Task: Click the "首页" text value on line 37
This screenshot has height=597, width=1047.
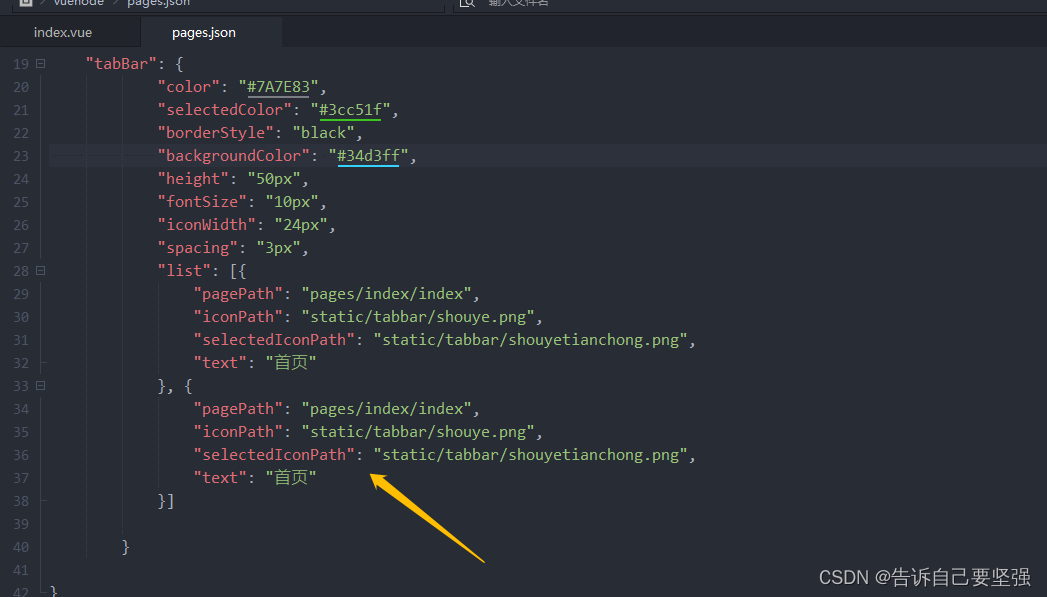Action: point(291,477)
